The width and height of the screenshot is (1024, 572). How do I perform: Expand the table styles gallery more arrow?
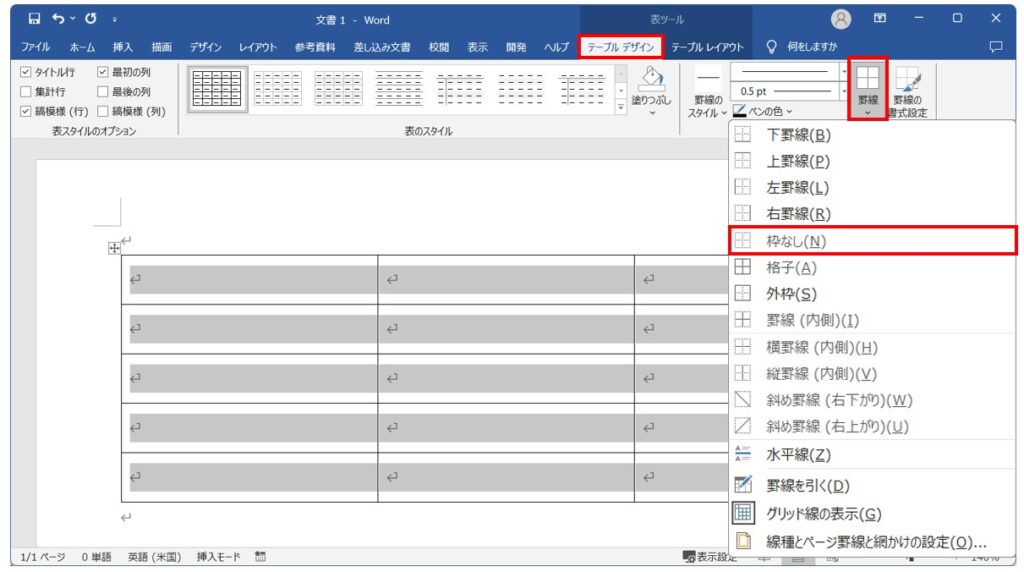coord(620,107)
